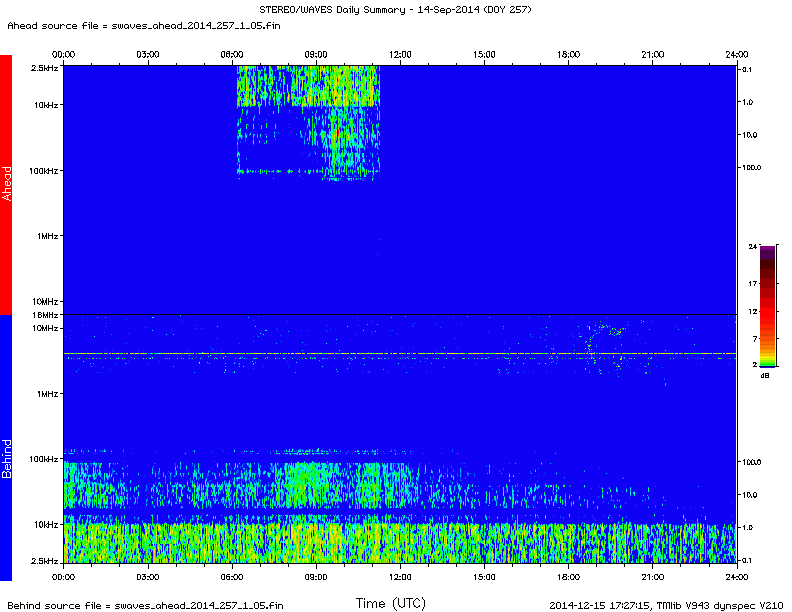Click 18:00 on the upper time axis

569,55
